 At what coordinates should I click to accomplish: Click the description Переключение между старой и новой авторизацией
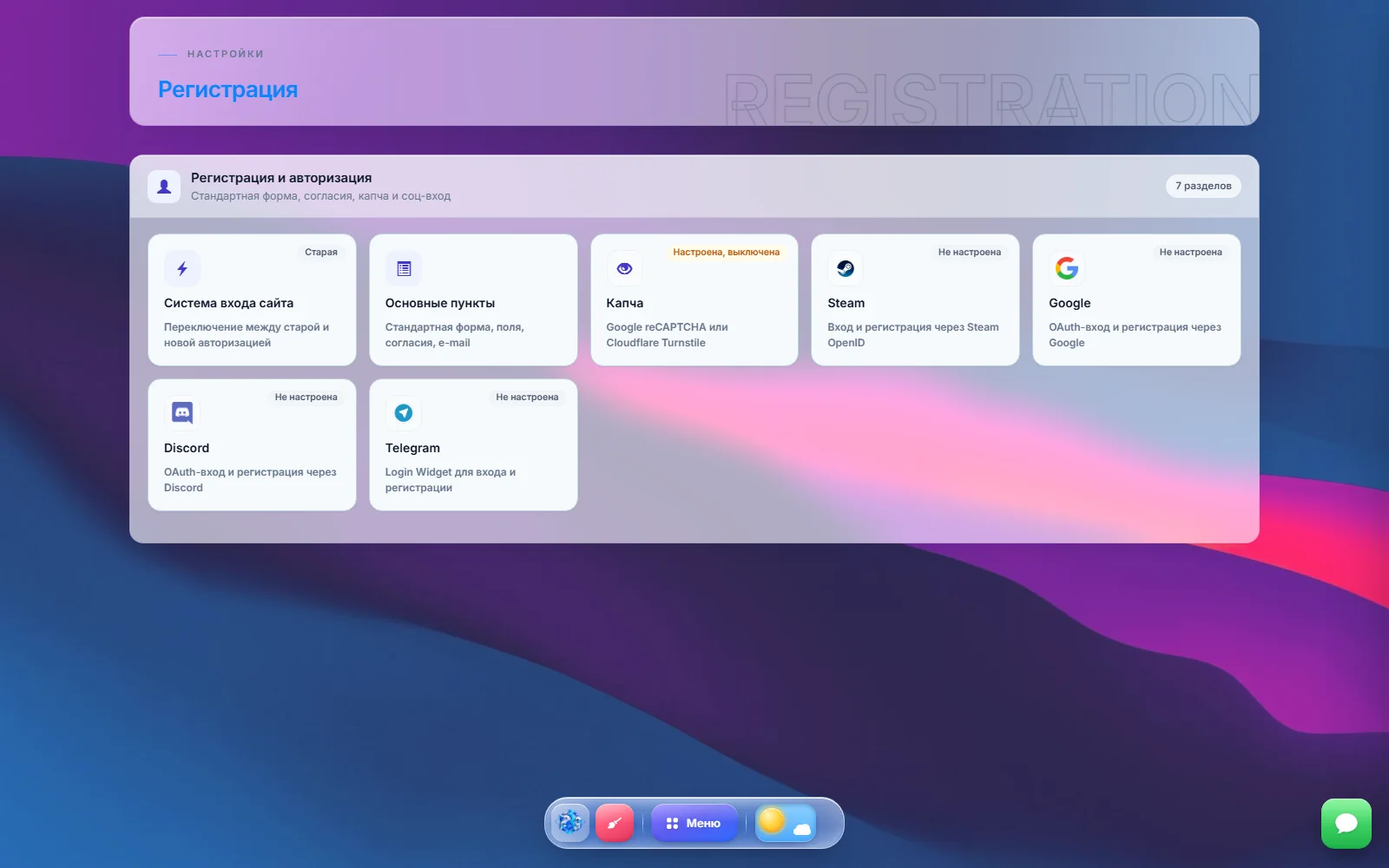point(247,335)
